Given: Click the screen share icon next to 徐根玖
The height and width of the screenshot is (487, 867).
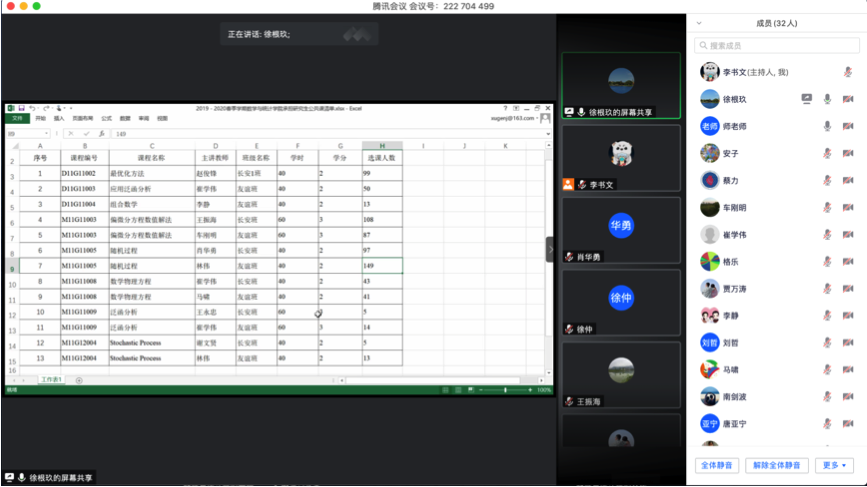Looking at the screenshot, I should 807,99.
